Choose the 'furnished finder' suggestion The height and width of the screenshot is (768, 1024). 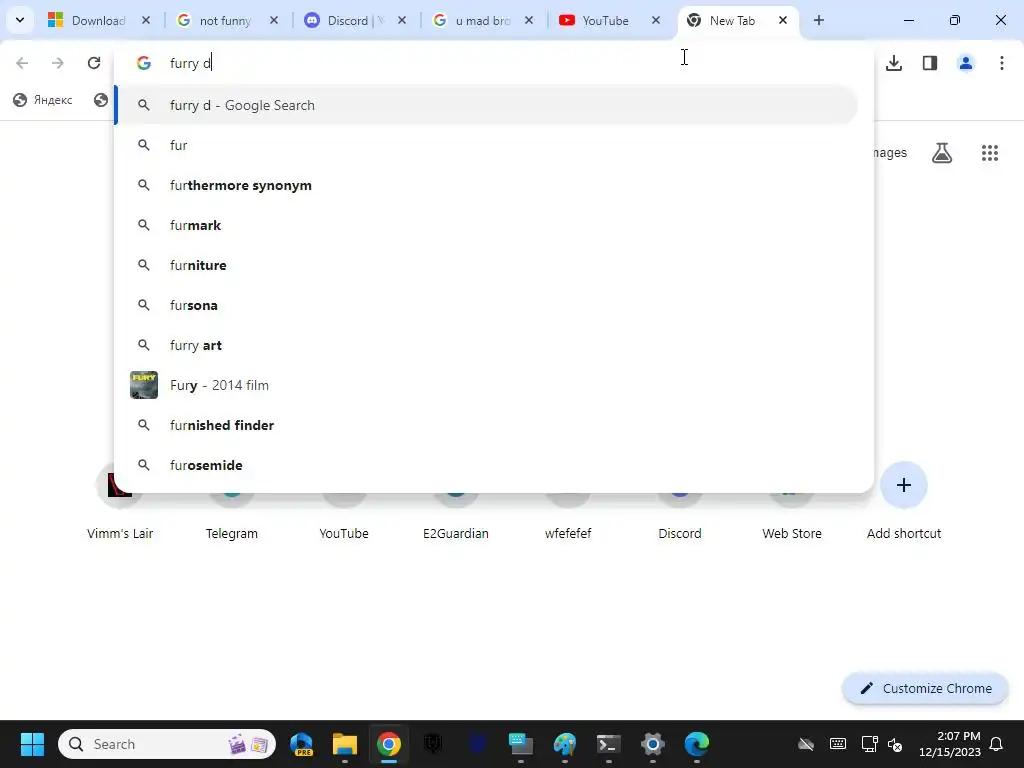coord(486,425)
